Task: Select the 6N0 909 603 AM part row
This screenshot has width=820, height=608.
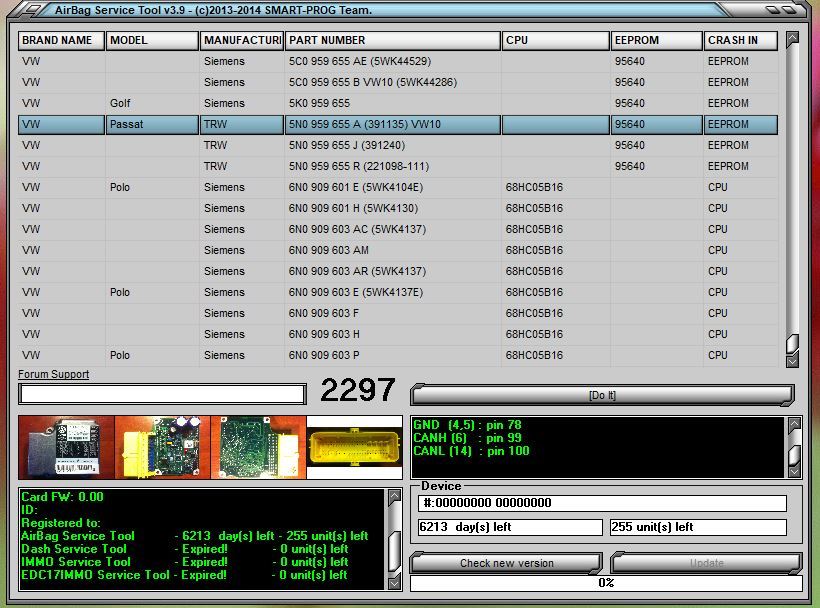Action: 398,250
